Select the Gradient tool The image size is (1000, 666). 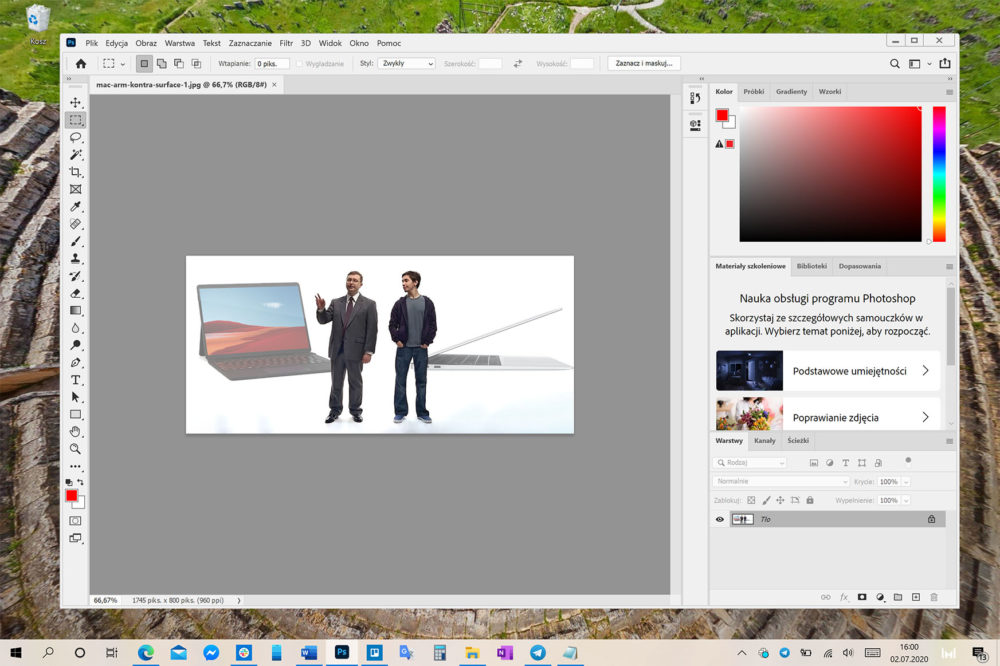75,311
